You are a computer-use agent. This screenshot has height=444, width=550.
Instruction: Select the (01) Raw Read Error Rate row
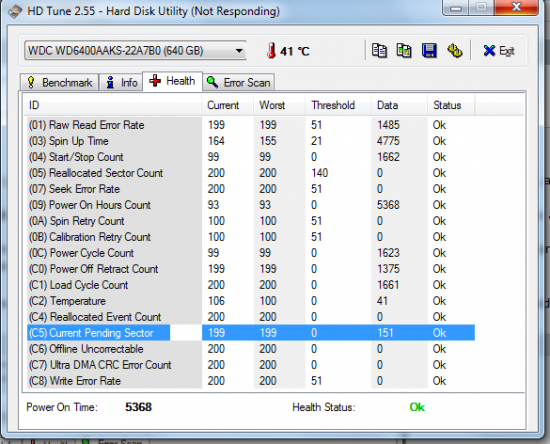(251, 125)
